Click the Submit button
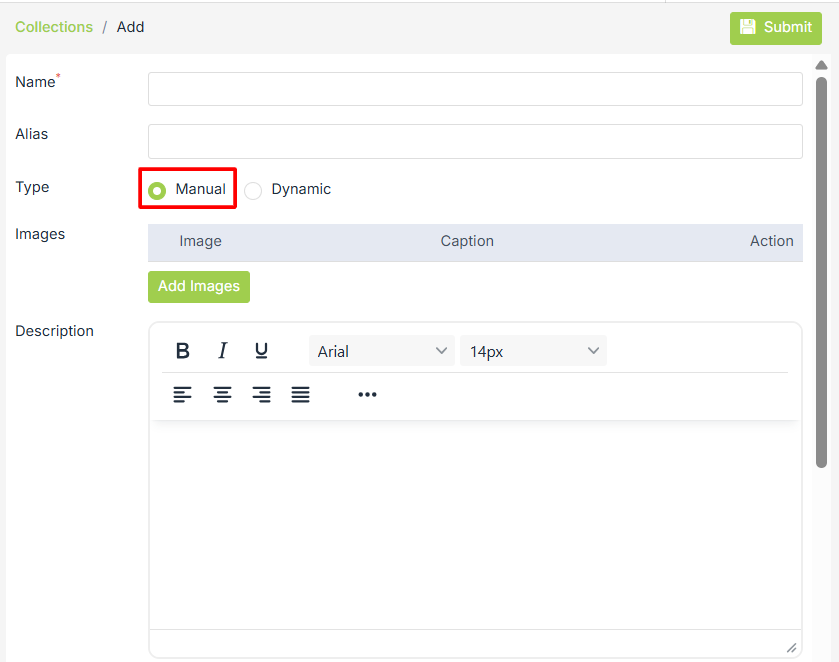Screen dimensions: 839x662 (775, 28)
